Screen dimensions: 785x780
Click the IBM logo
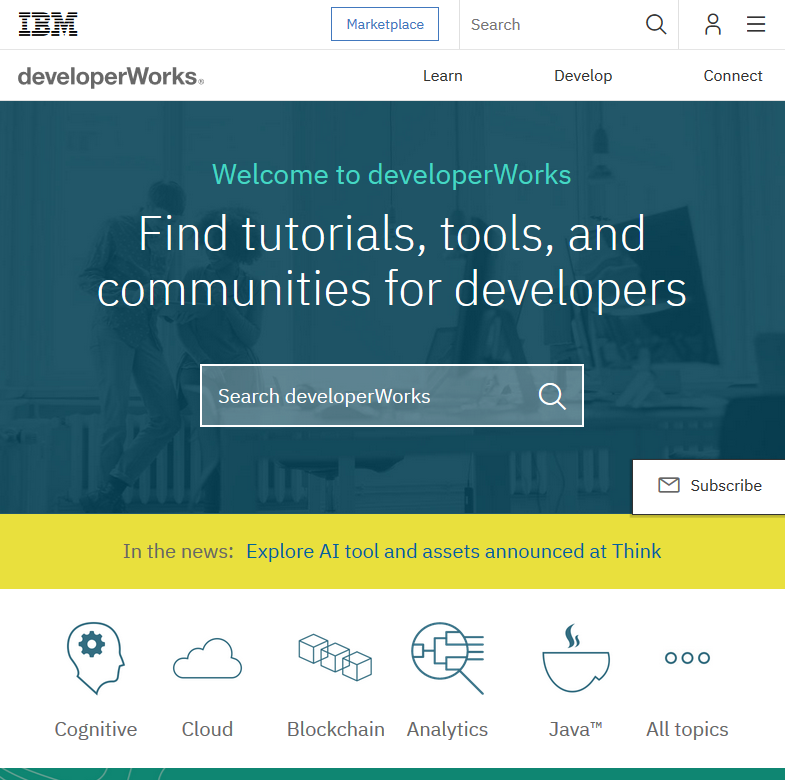48,25
